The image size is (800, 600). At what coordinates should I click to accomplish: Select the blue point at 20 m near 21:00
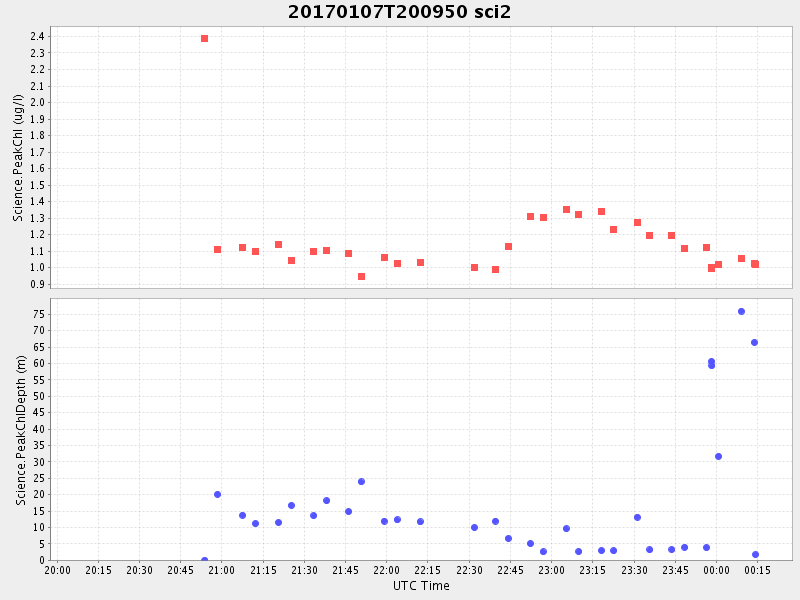[217, 494]
